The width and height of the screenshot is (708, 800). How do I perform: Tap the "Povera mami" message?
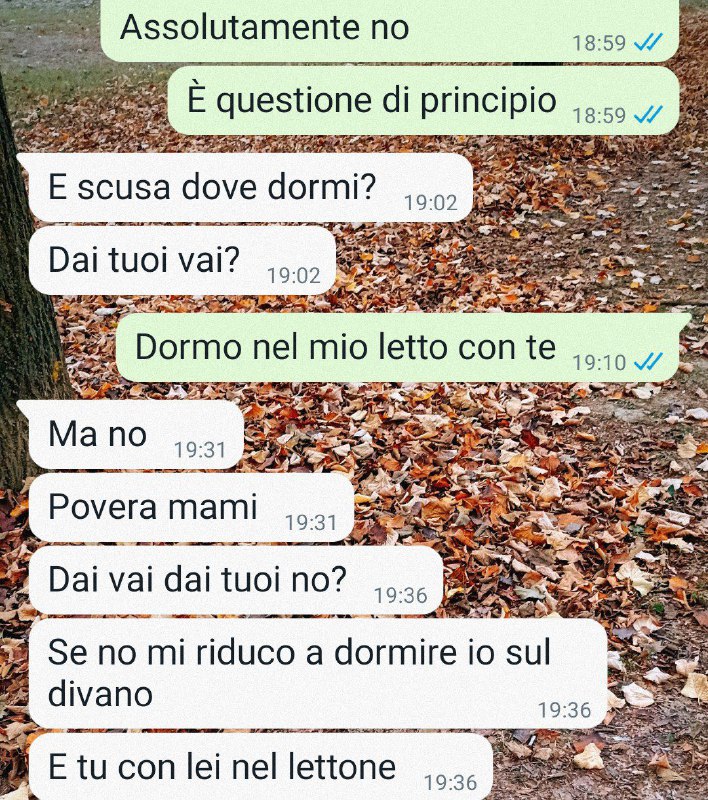click(x=191, y=507)
